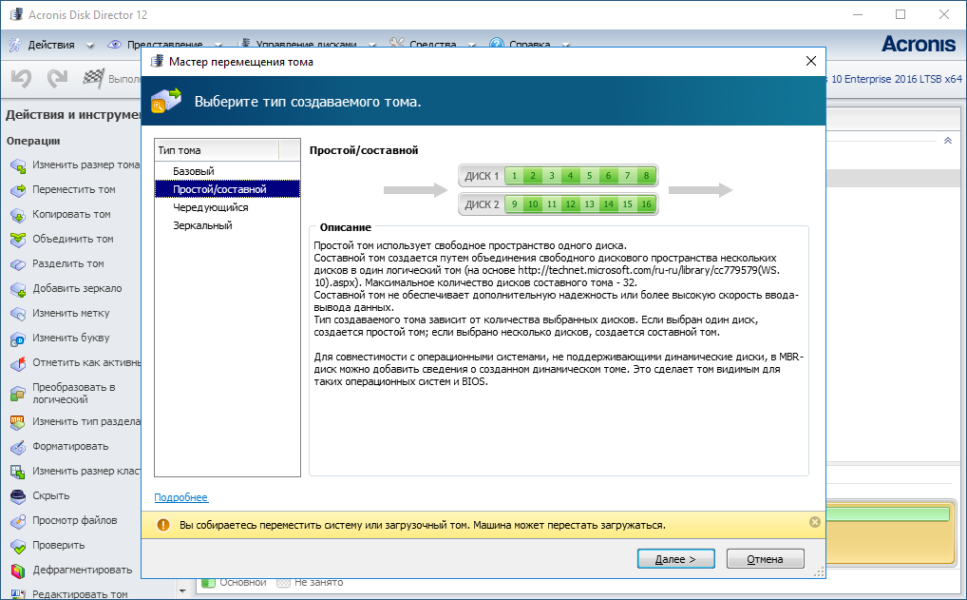Select Базовый volume type
This screenshot has height=600, width=967.
[x=193, y=171]
